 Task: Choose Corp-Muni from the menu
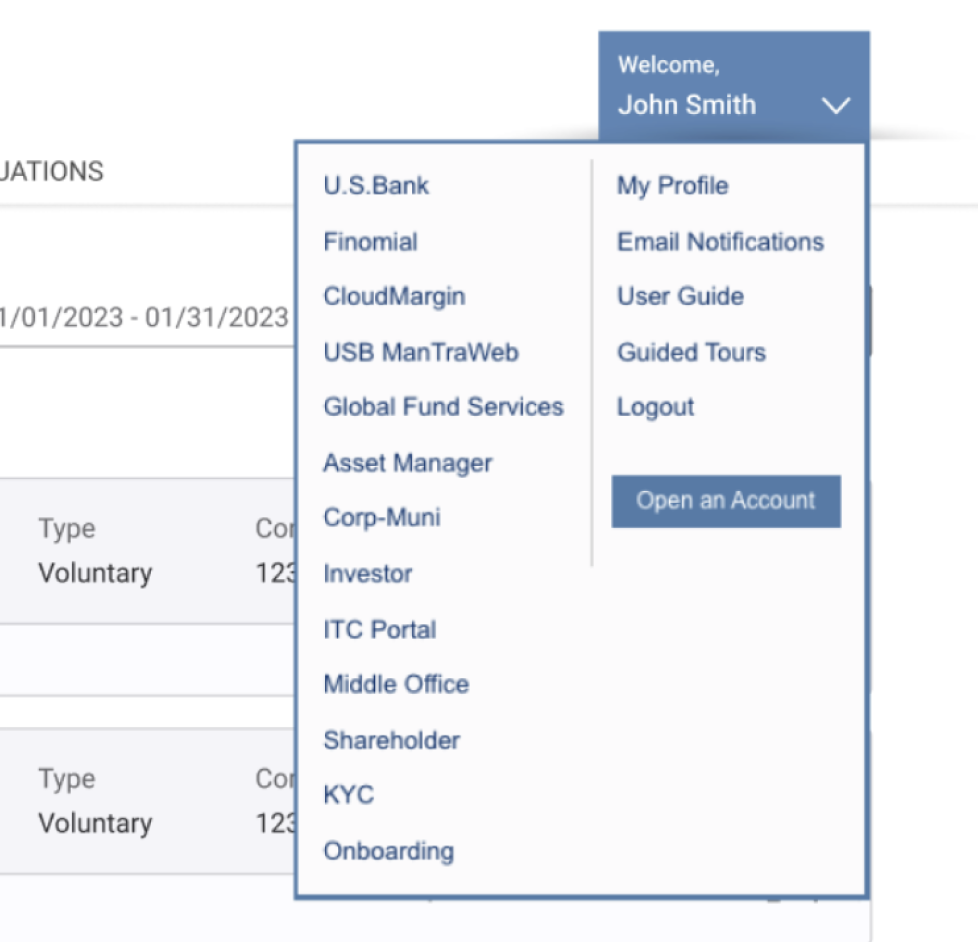382,517
